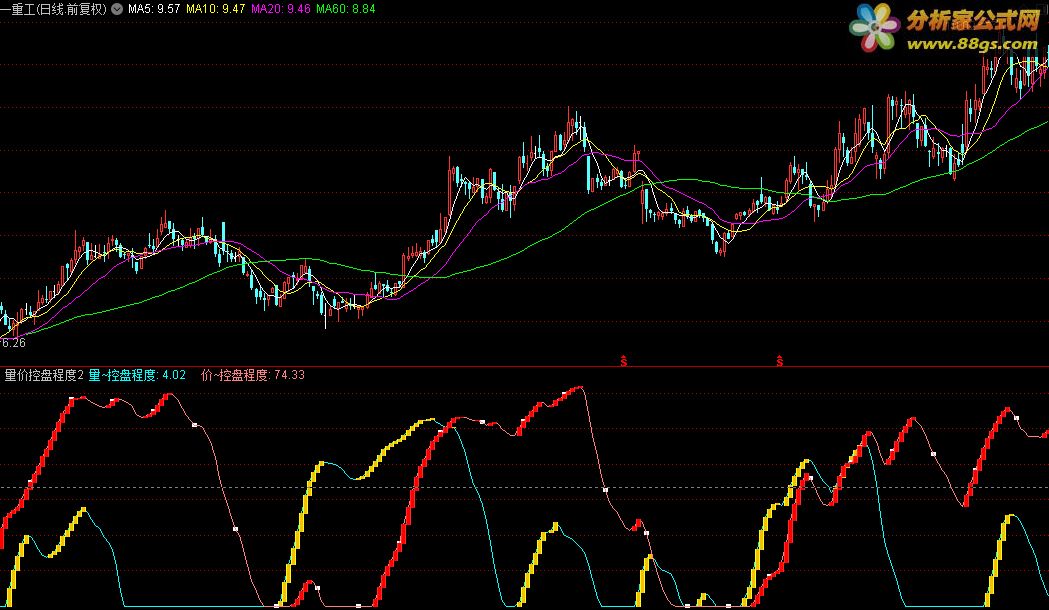Open the chart settings dropdown beside the stock title
This screenshot has width=1049, height=610.
[117, 9]
